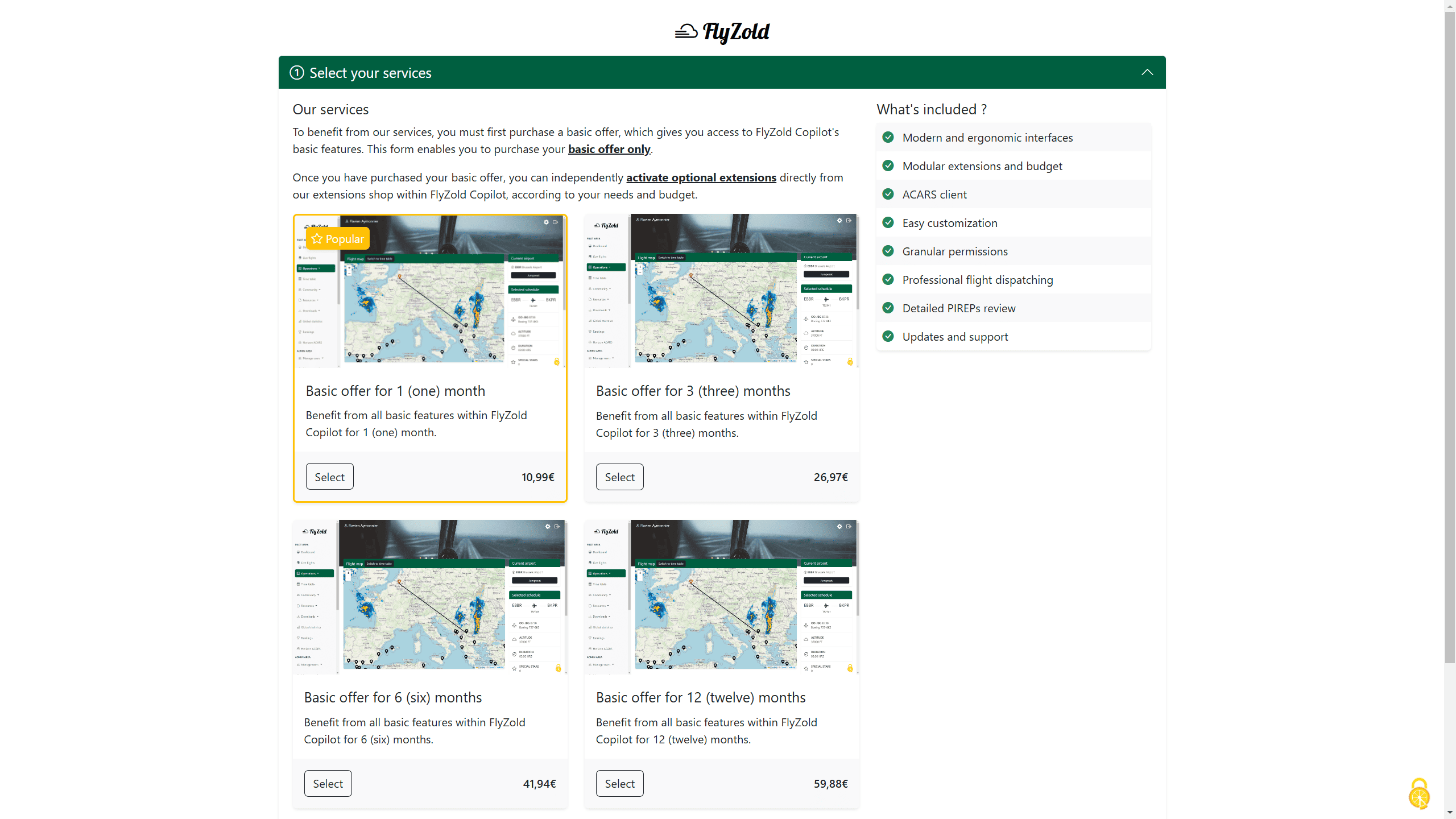The height and width of the screenshot is (819, 1456).
Task: Click the basic offer only link
Action: click(609, 148)
